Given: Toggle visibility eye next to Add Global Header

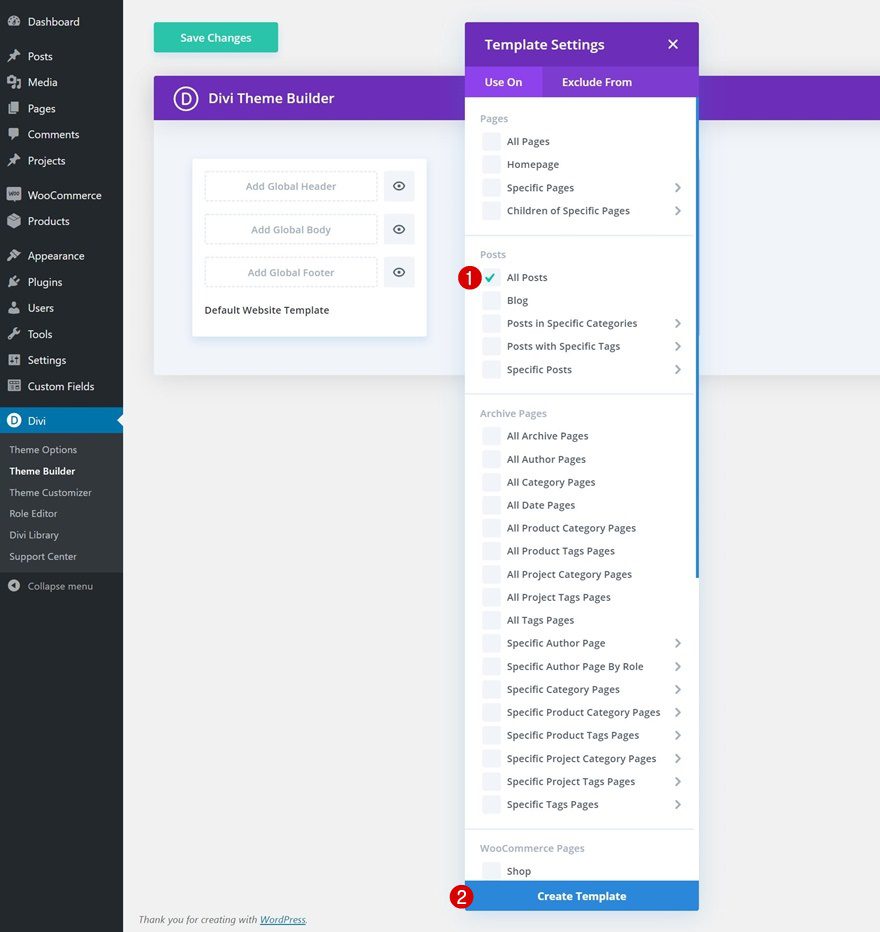Looking at the screenshot, I should [398, 186].
